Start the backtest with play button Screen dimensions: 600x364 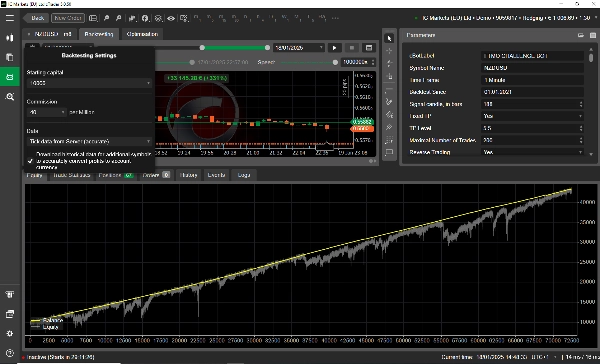click(334, 48)
